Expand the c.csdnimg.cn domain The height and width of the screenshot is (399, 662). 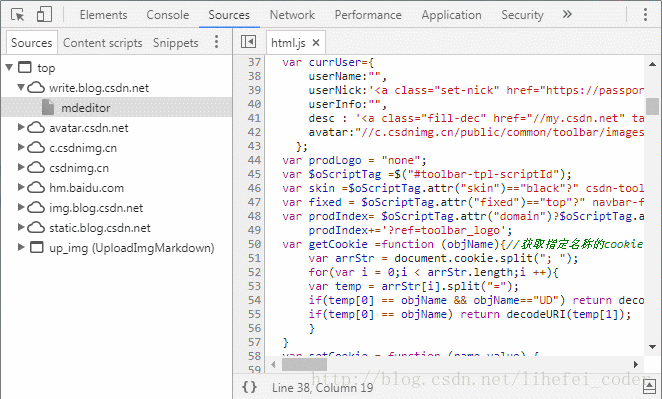click(21, 147)
